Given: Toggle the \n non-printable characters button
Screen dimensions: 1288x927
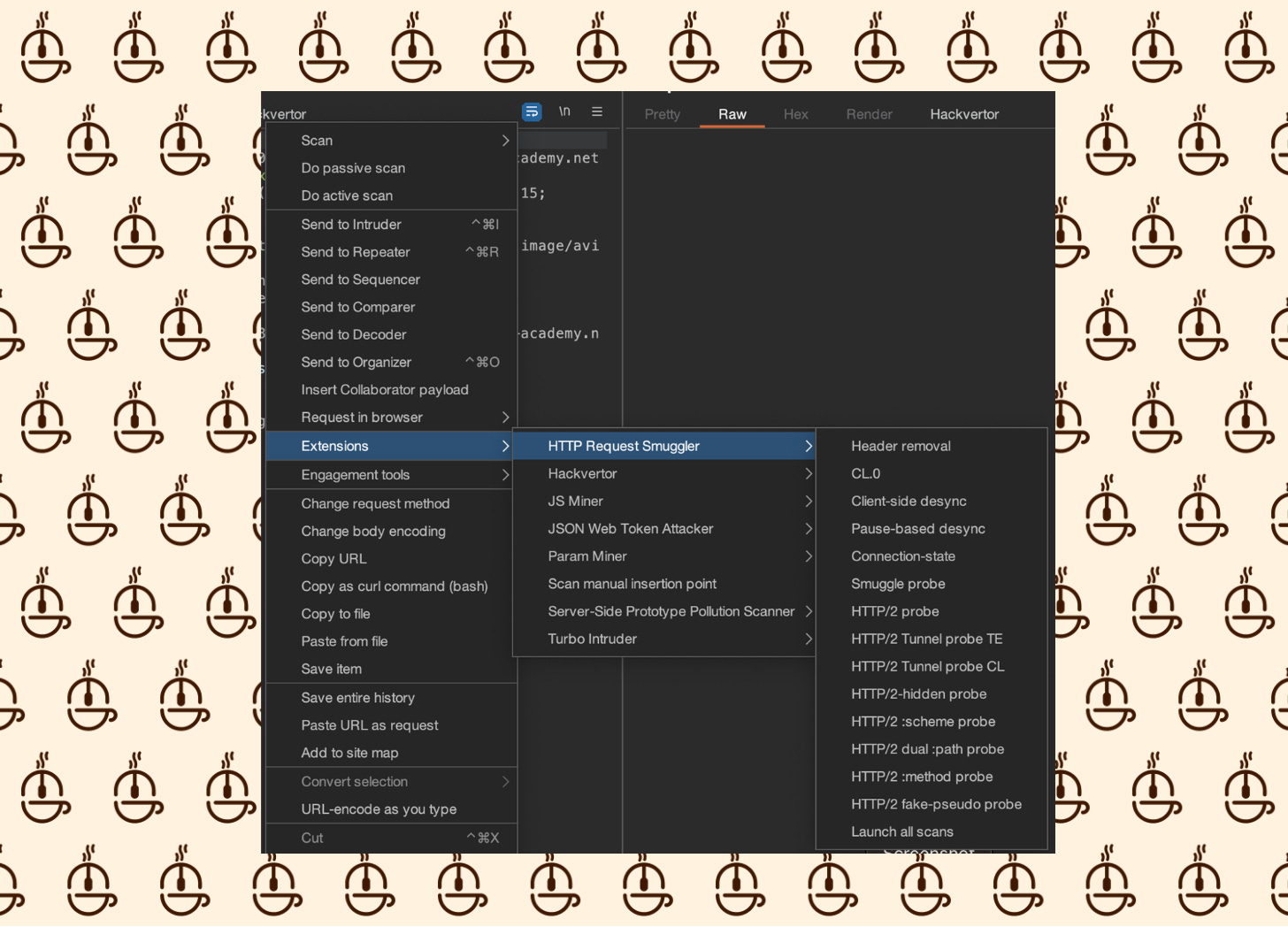Looking at the screenshot, I should point(564,111).
